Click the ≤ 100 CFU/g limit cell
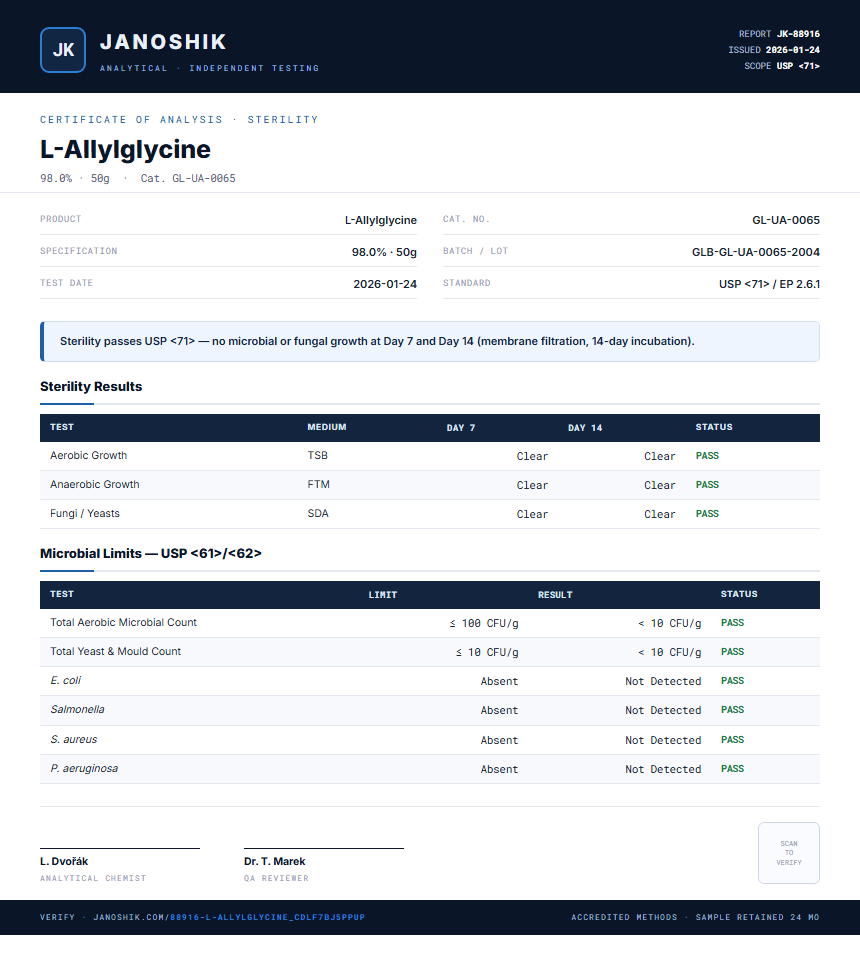This screenshot has height=963, width=860. (484, 623)
